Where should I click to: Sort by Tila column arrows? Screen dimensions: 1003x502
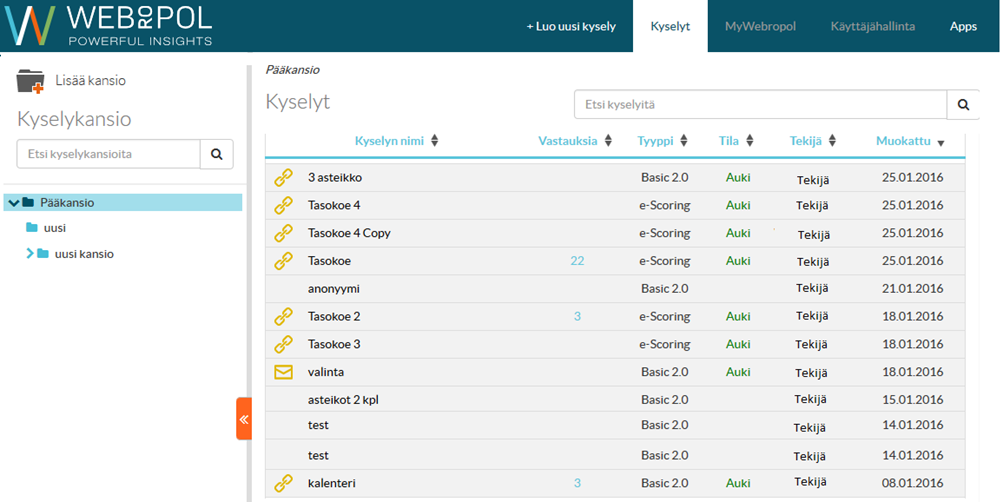[x=750, y=141]
